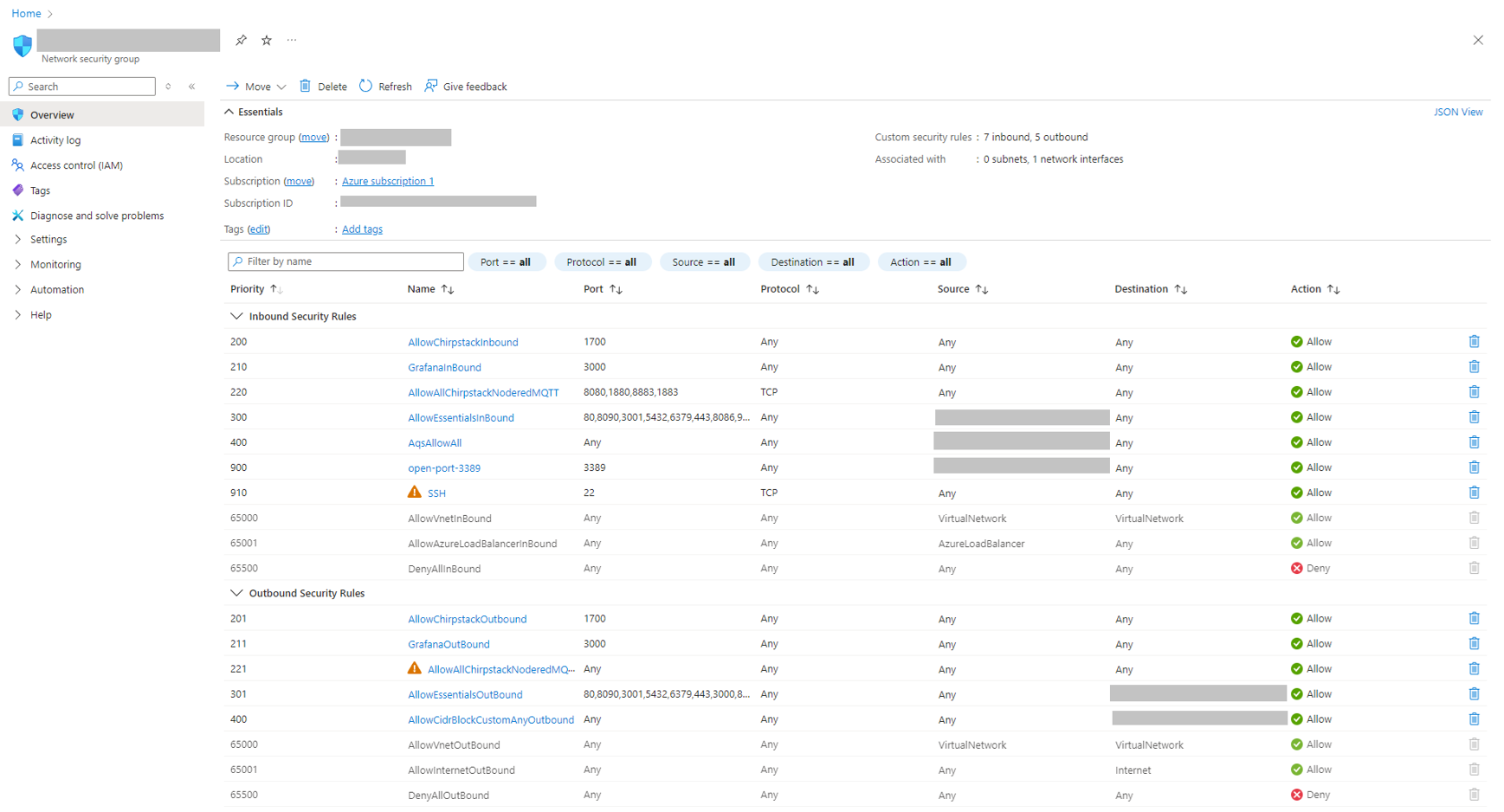Sort rules by Destination column arrows
Viewport: 1504px width, 812px height.
pos(1181,289)
